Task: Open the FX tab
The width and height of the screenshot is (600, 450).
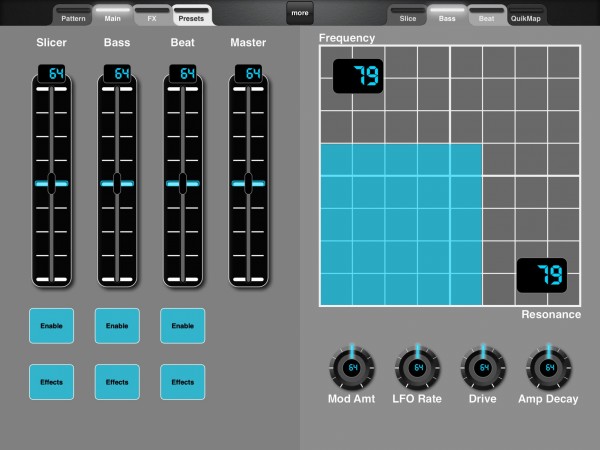Action: [x=152, y=16]
